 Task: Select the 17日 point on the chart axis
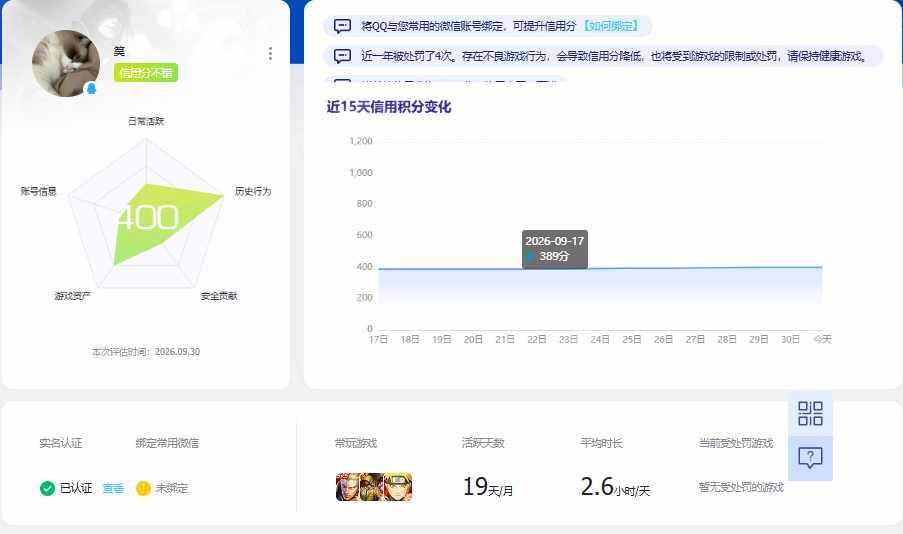click(x=378, y=339)
